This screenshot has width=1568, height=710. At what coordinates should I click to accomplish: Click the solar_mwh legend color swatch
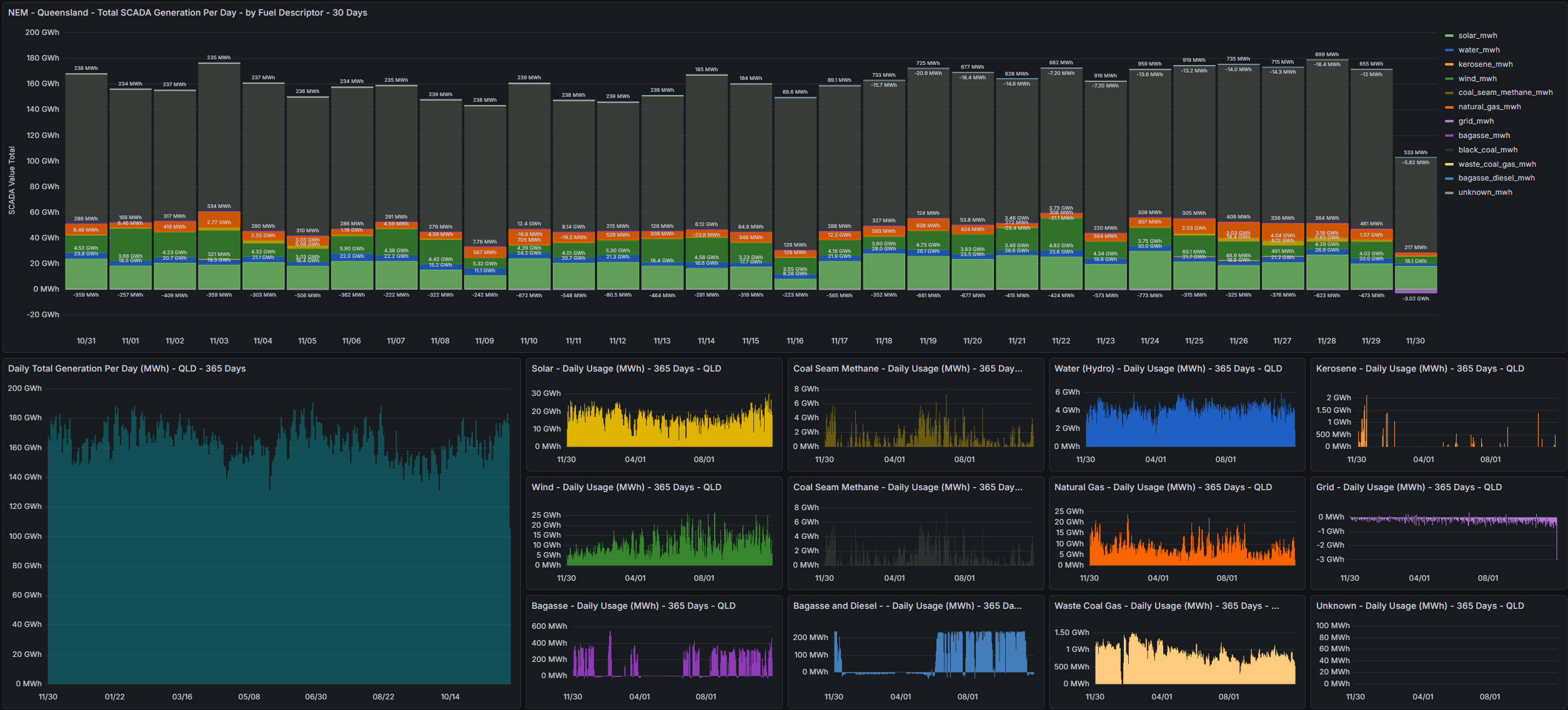(1449, 36)
